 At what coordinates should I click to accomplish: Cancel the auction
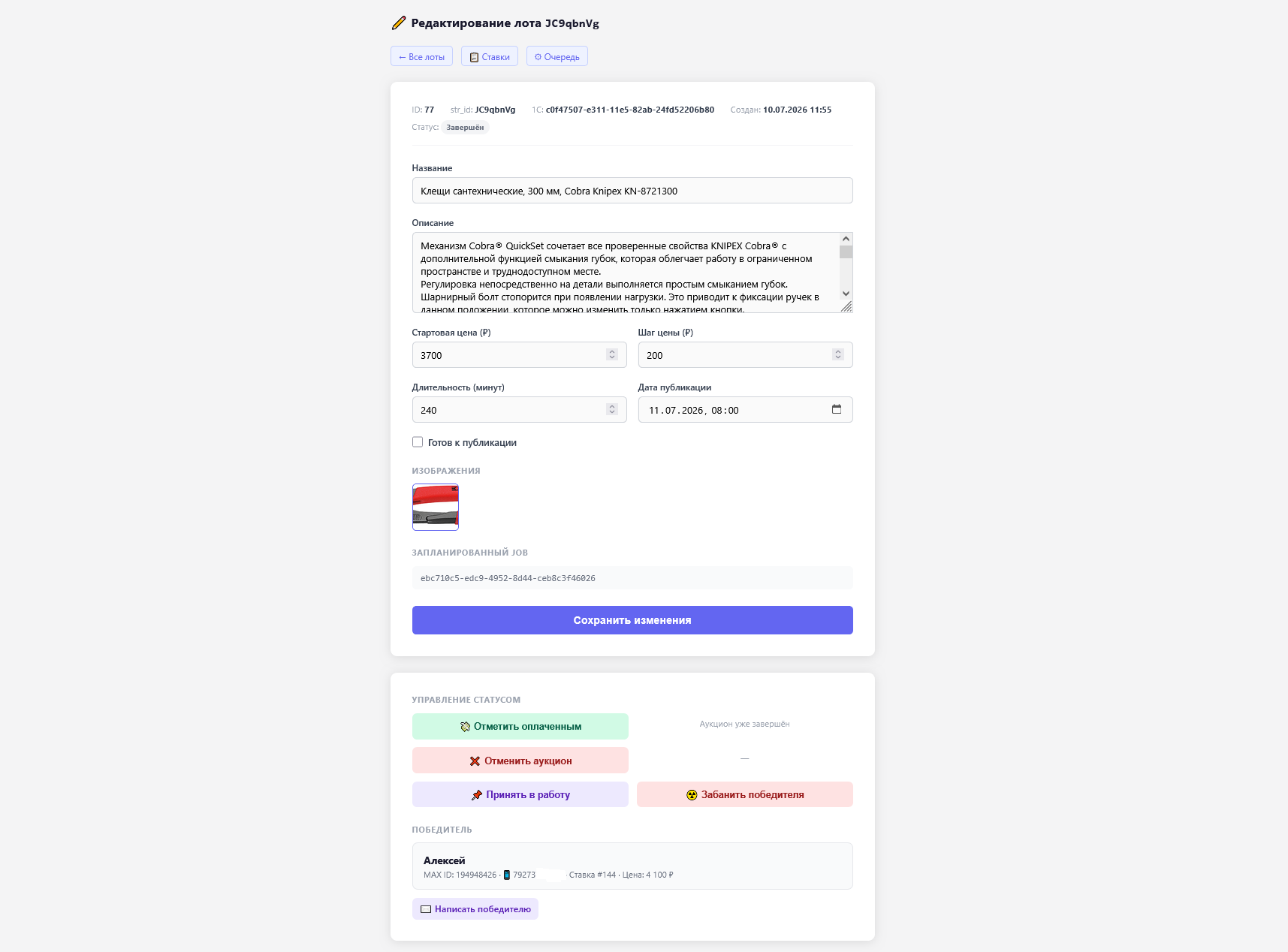(x=520, y=761)
